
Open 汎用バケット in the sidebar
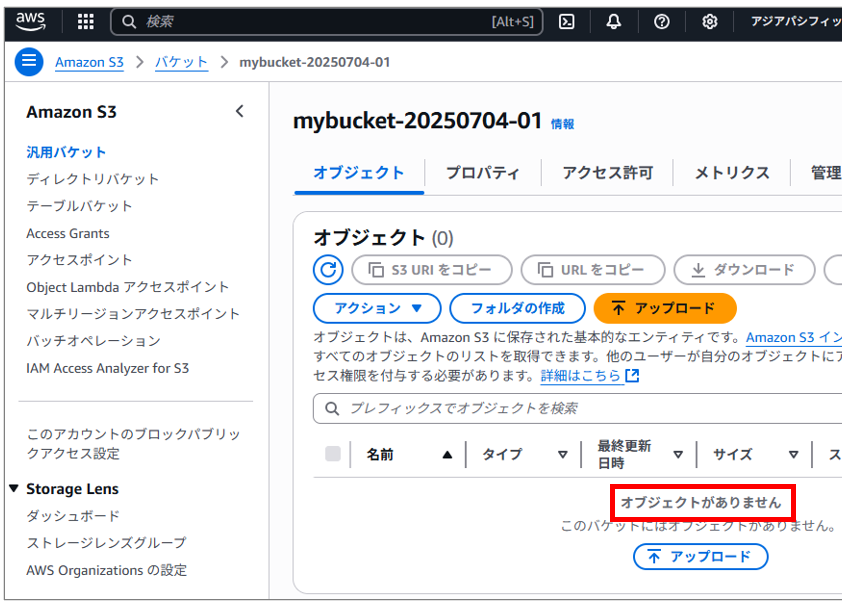[66, 152]
